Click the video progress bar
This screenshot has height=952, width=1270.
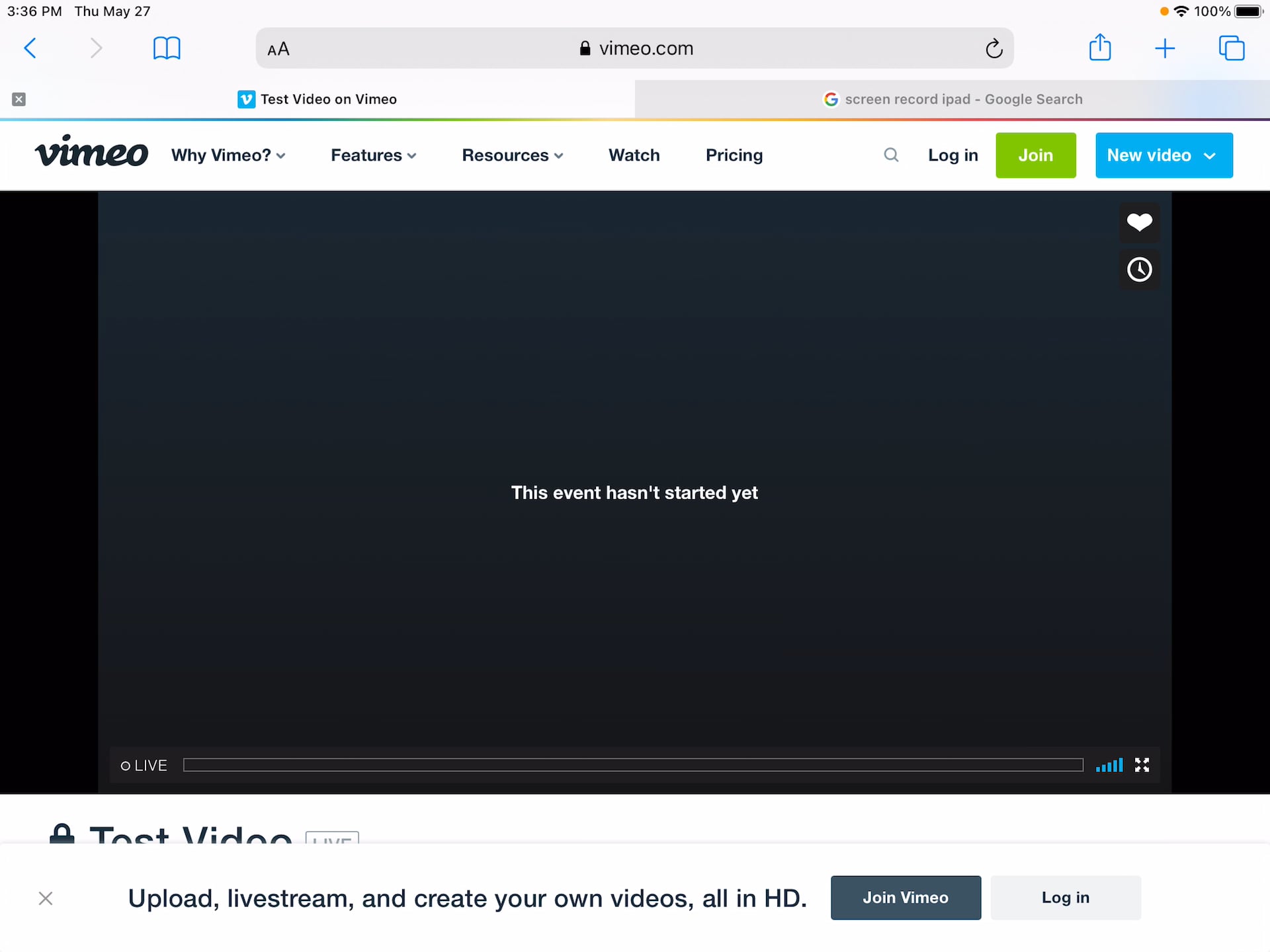[x=633, y=765]
